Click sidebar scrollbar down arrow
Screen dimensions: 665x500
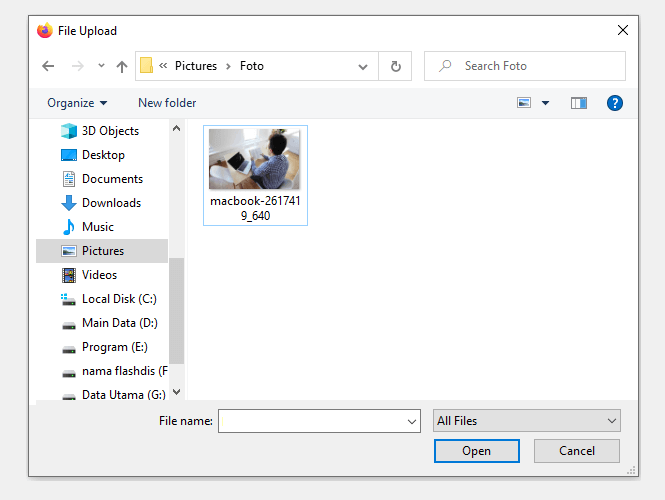pyautogui.click(x=176, y=392)
